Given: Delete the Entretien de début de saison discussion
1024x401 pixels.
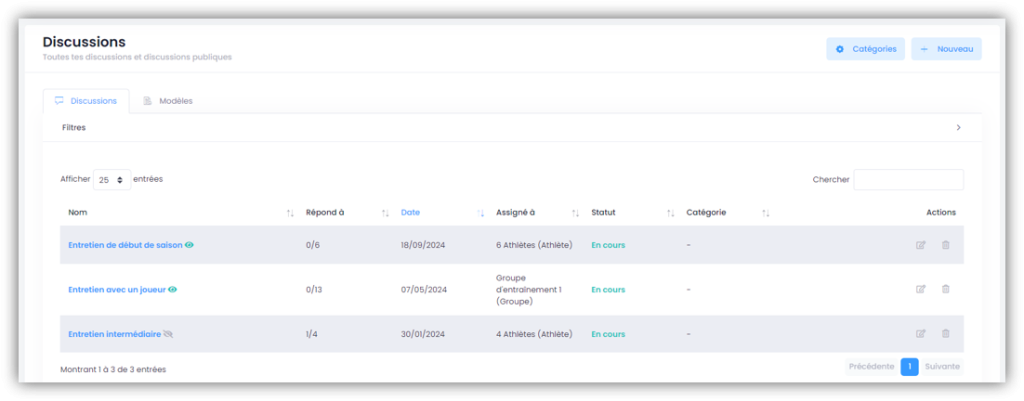Looking at the screenshot, I should tap(945, 245).
